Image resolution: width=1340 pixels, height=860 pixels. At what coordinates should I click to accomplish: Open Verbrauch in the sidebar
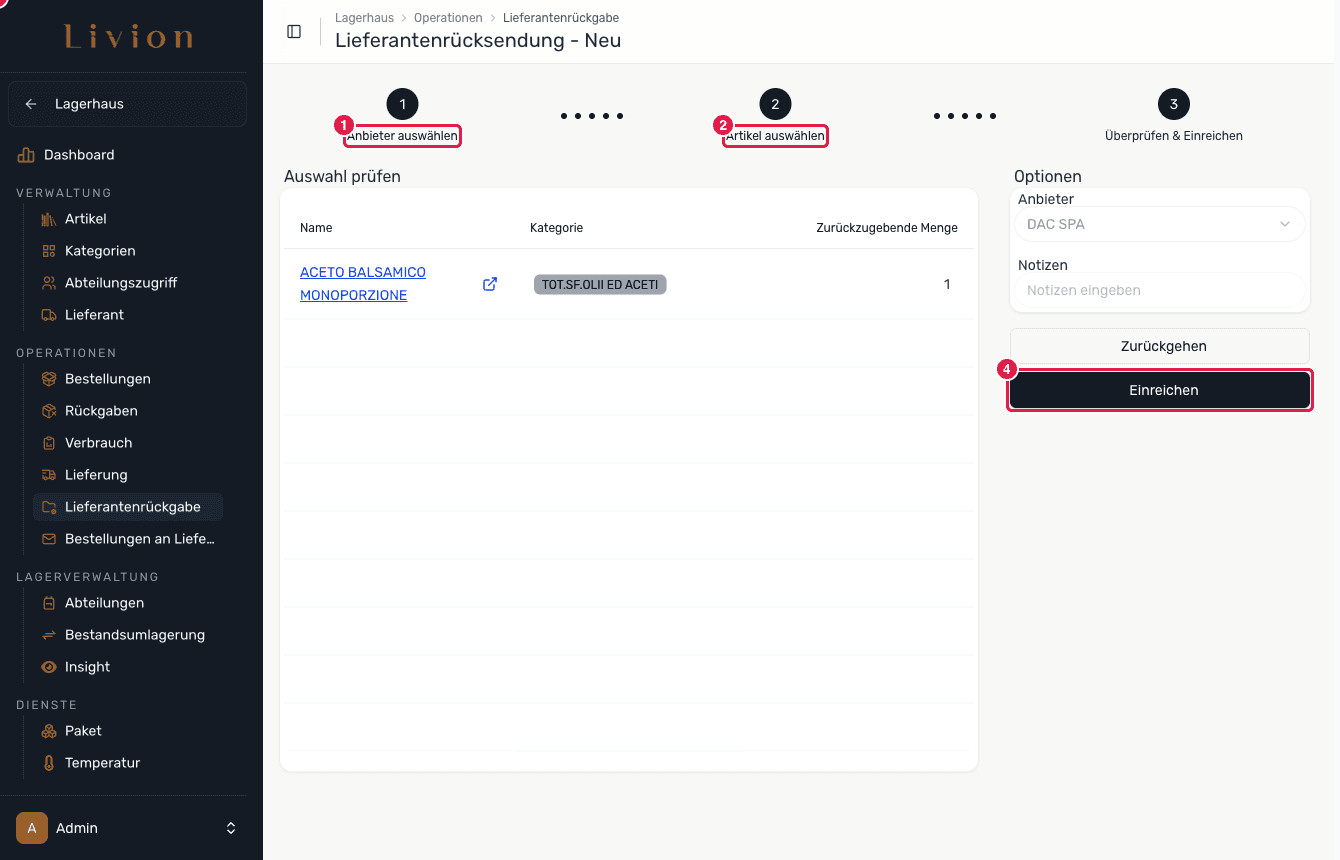[99, 443]
